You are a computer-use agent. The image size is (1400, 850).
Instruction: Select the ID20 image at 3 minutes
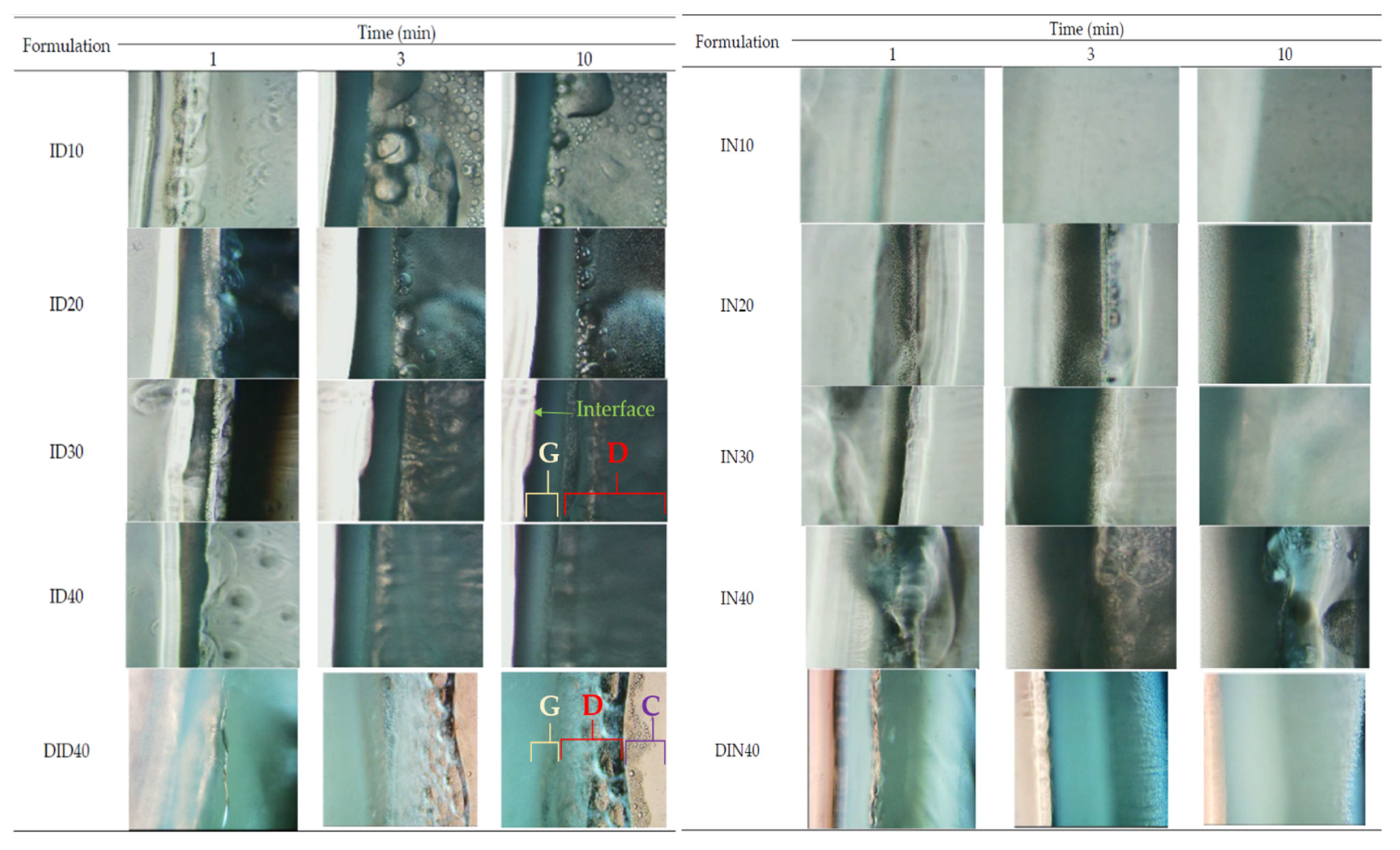tap(401, 303)
